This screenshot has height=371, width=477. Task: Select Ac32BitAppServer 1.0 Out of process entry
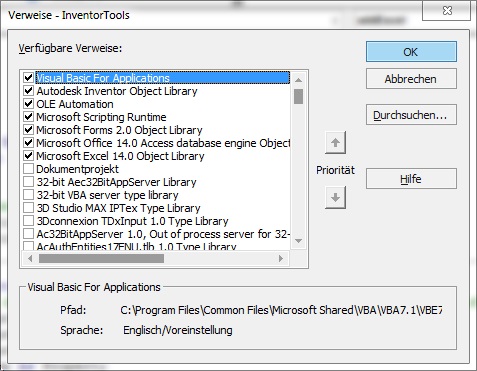click(163, 234)
